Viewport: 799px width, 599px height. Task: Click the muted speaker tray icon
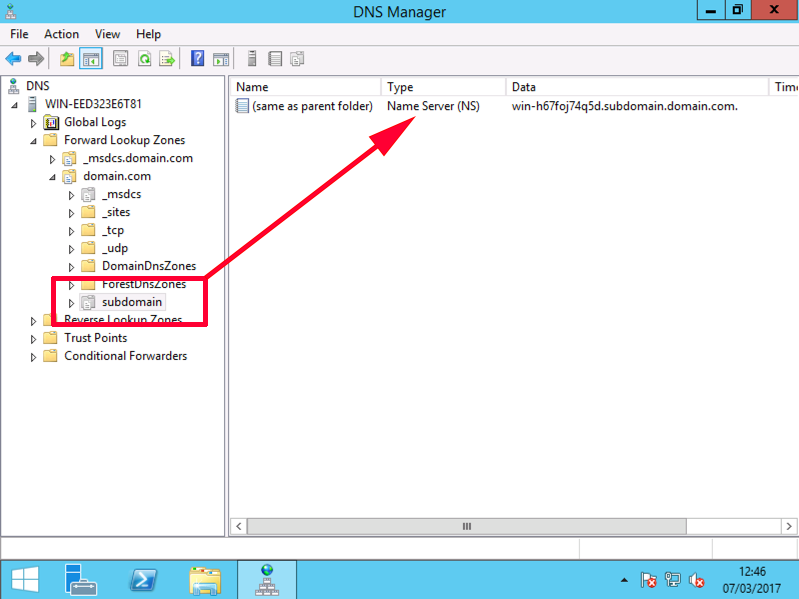coord(696,580)
